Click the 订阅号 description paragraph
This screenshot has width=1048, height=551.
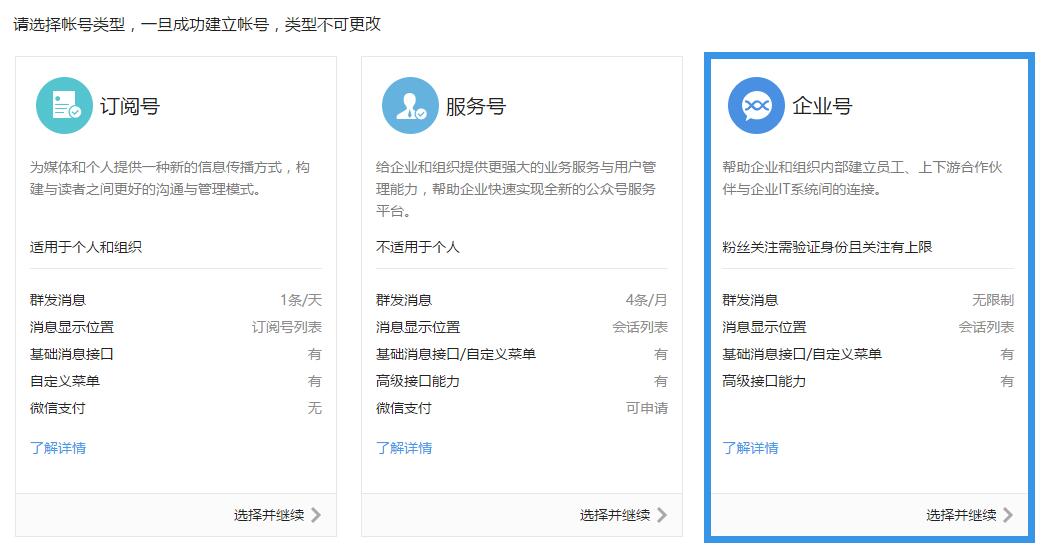170,179
